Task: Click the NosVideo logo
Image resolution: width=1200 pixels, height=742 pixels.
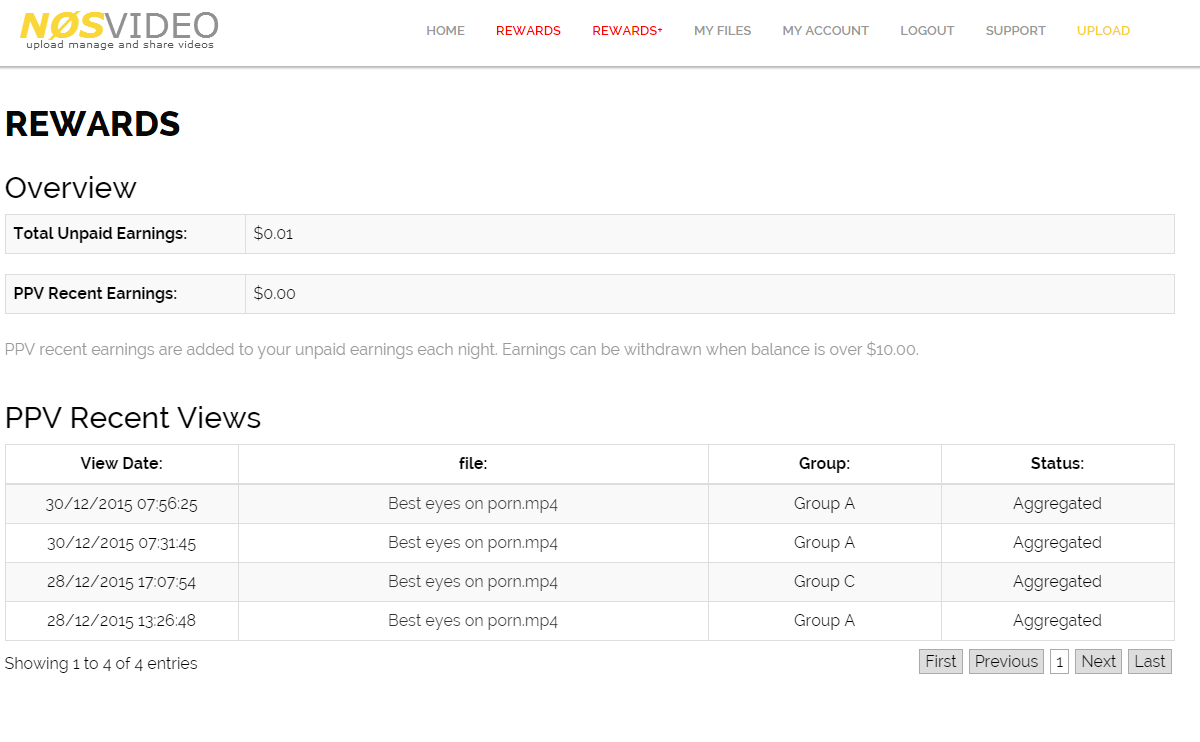Action: tap(119, 30)
